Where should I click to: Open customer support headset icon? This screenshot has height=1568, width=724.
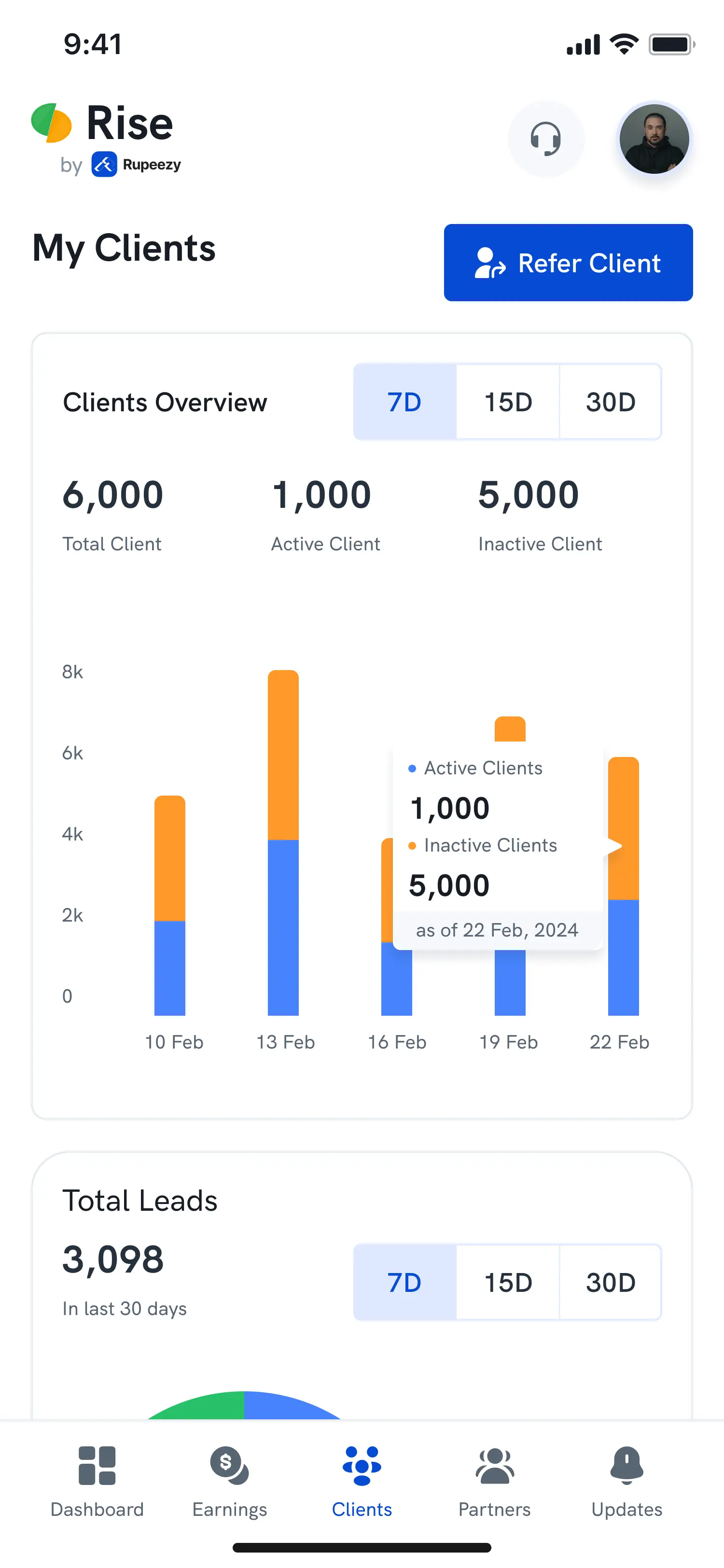[x=546, y=139]
